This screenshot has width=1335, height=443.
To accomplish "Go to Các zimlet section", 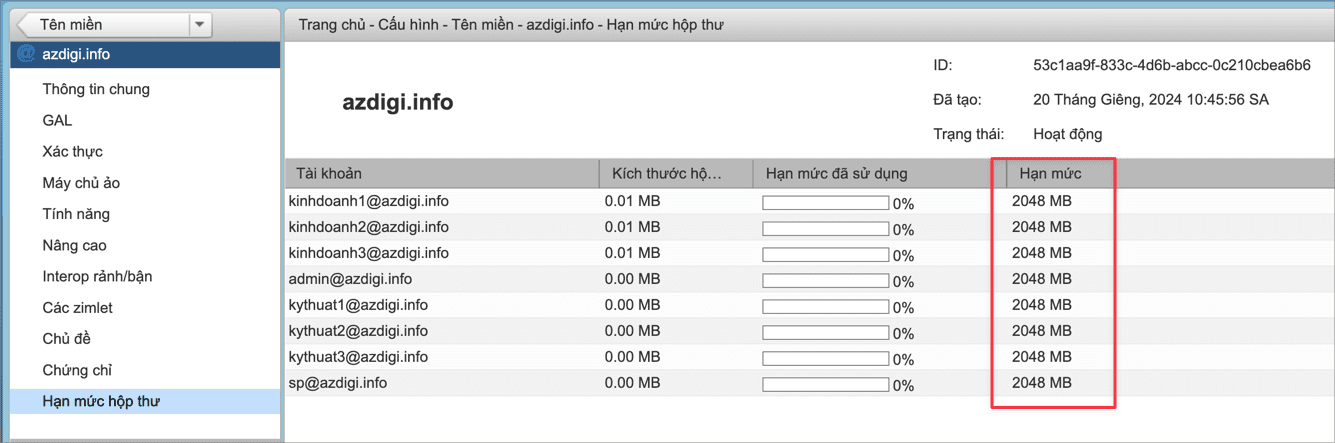I will (x=77, y=308).
